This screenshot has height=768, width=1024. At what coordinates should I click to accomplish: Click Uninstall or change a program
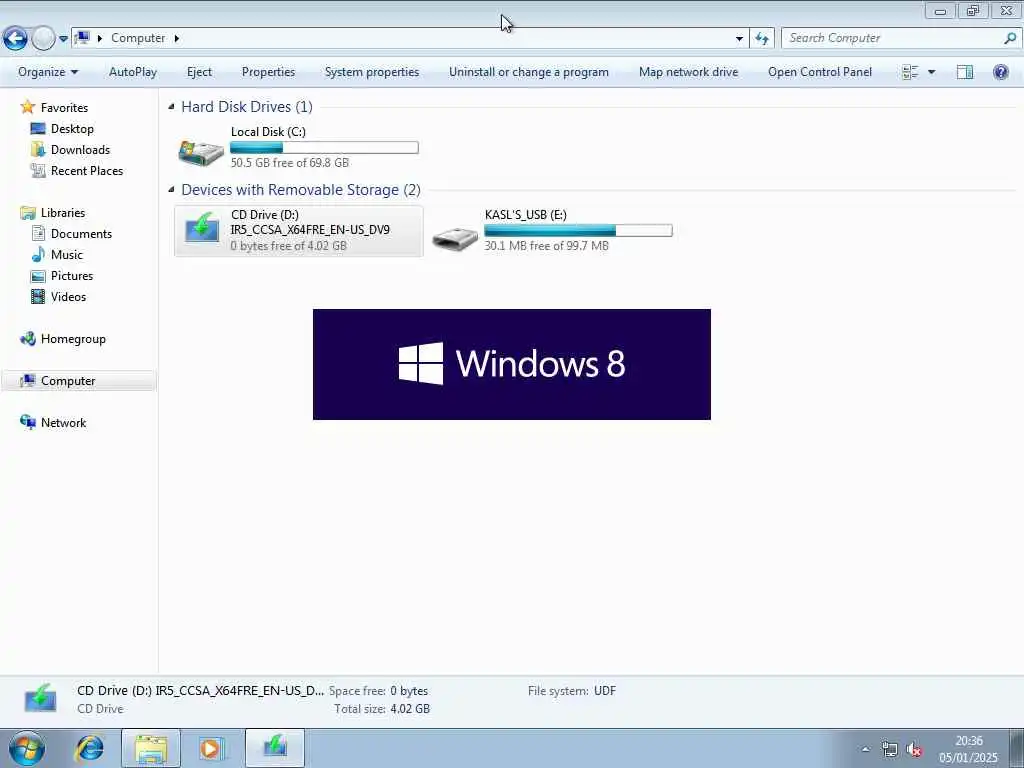coord(528,72)
